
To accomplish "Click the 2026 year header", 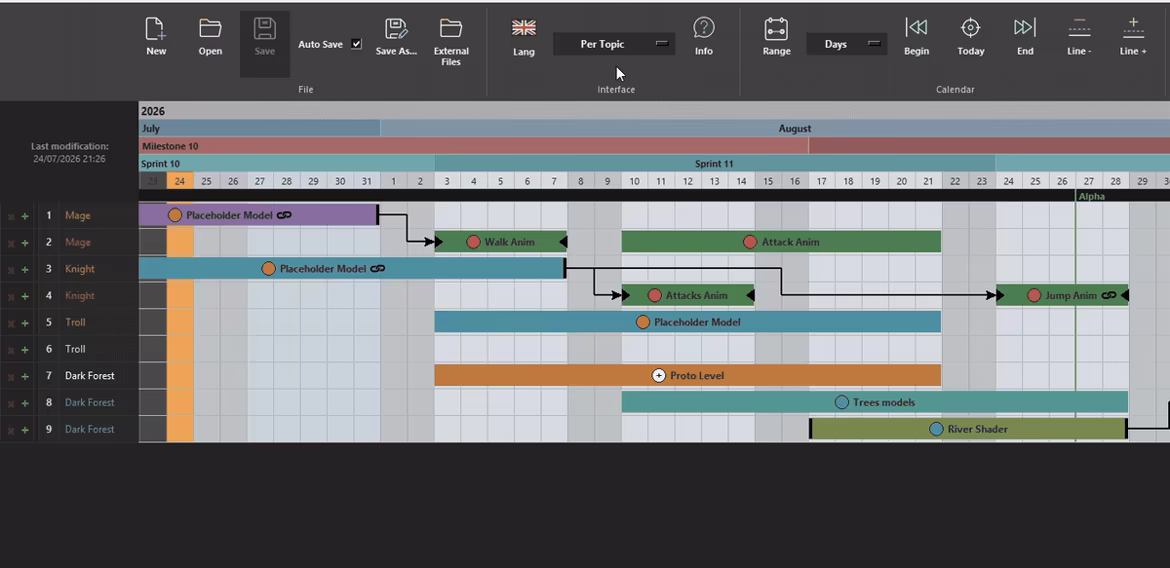I will [x=654, y=111].
